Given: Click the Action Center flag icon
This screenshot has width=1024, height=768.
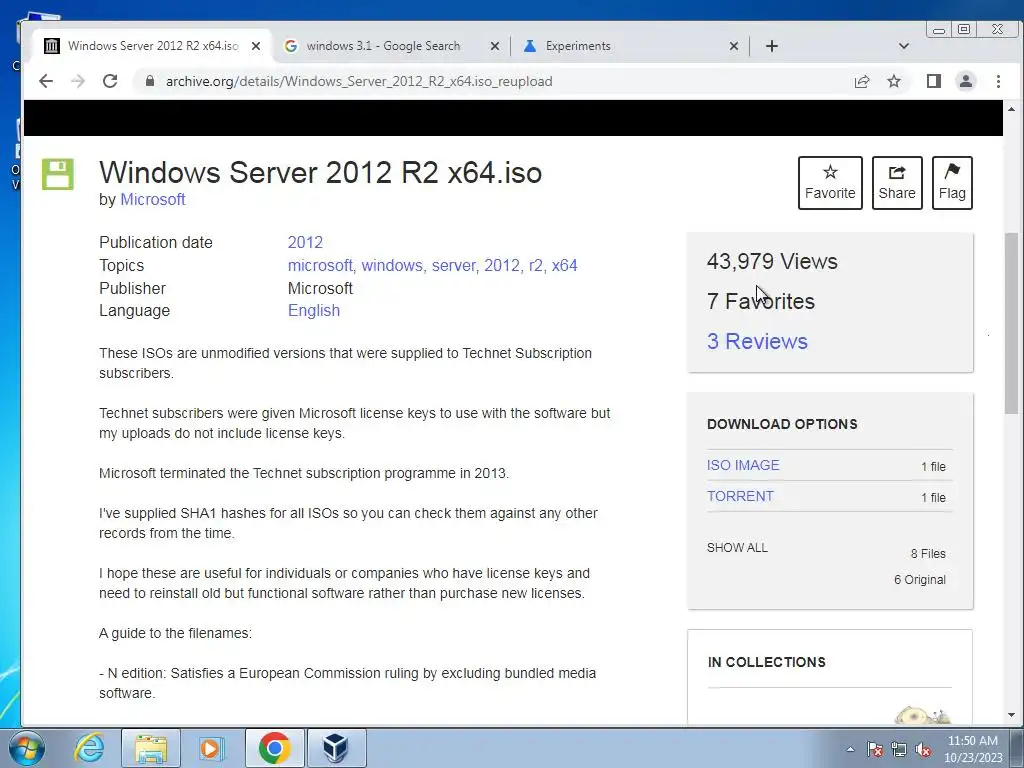Looking at the screenshot, I should click(875, 749).
